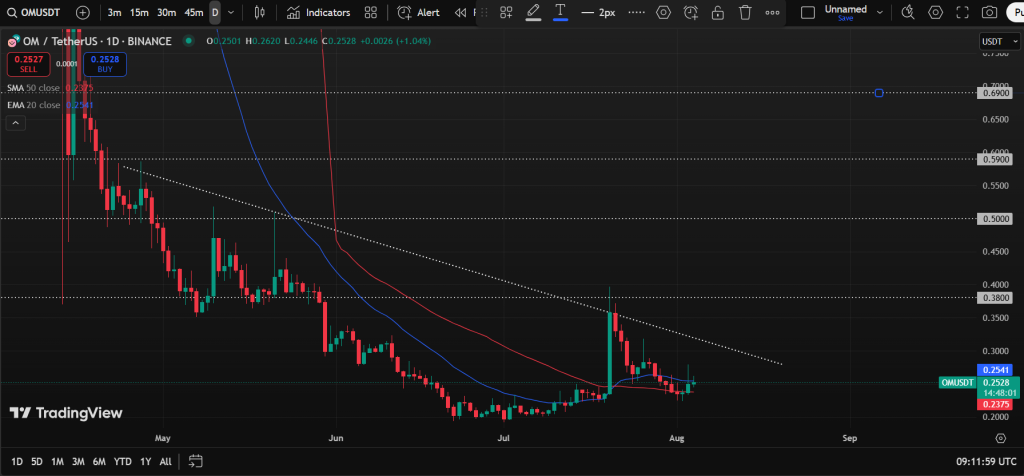
Task: Open the go to date calendar icon
Action: pos(195,461)
